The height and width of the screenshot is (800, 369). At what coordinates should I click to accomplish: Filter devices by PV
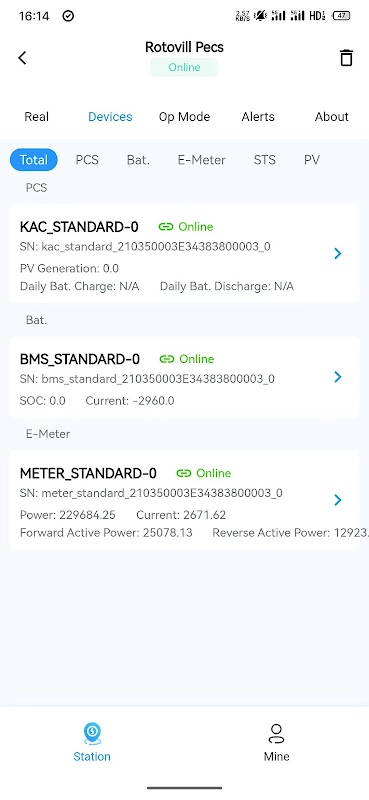click(x=312, y=160)
